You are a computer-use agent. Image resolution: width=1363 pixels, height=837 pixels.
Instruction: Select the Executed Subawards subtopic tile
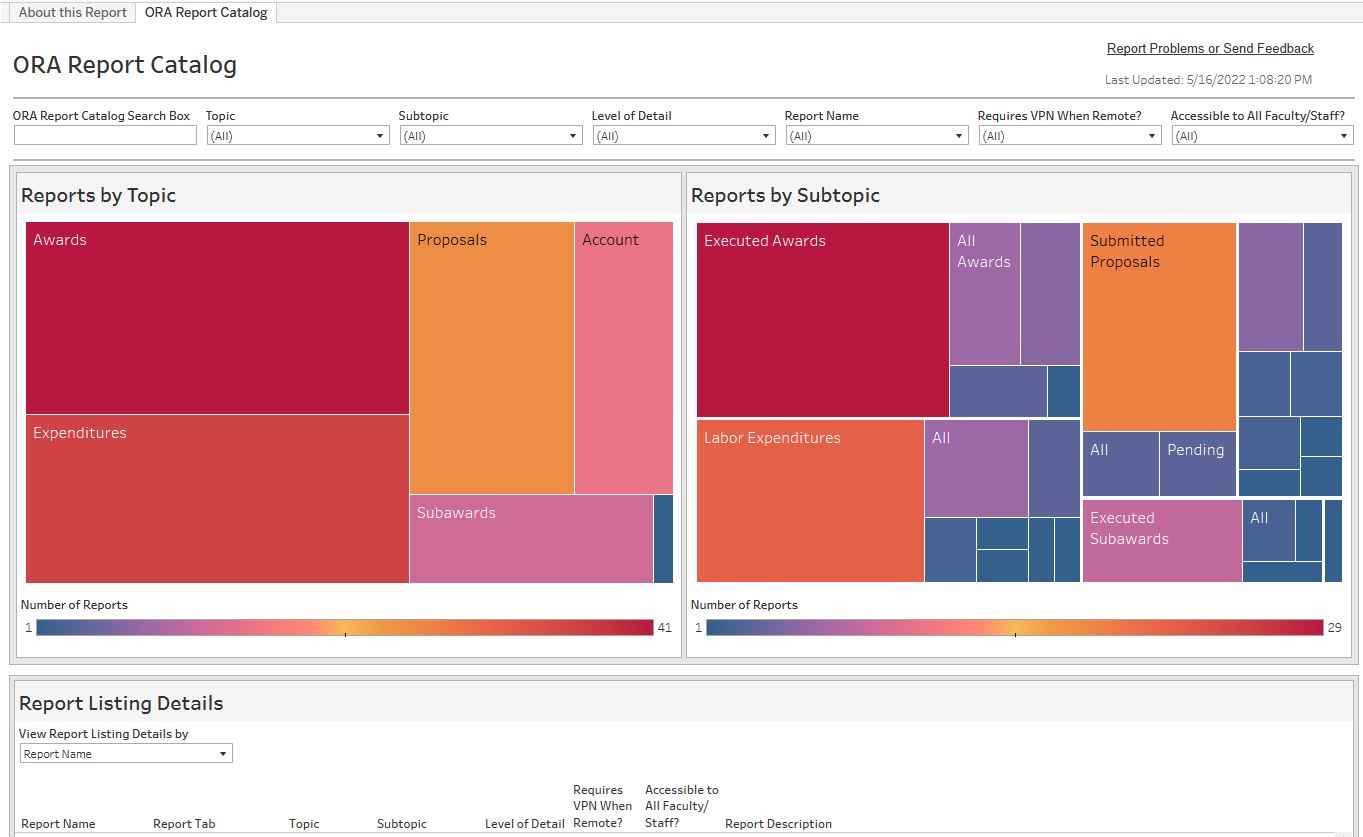tap(1162, 541)
